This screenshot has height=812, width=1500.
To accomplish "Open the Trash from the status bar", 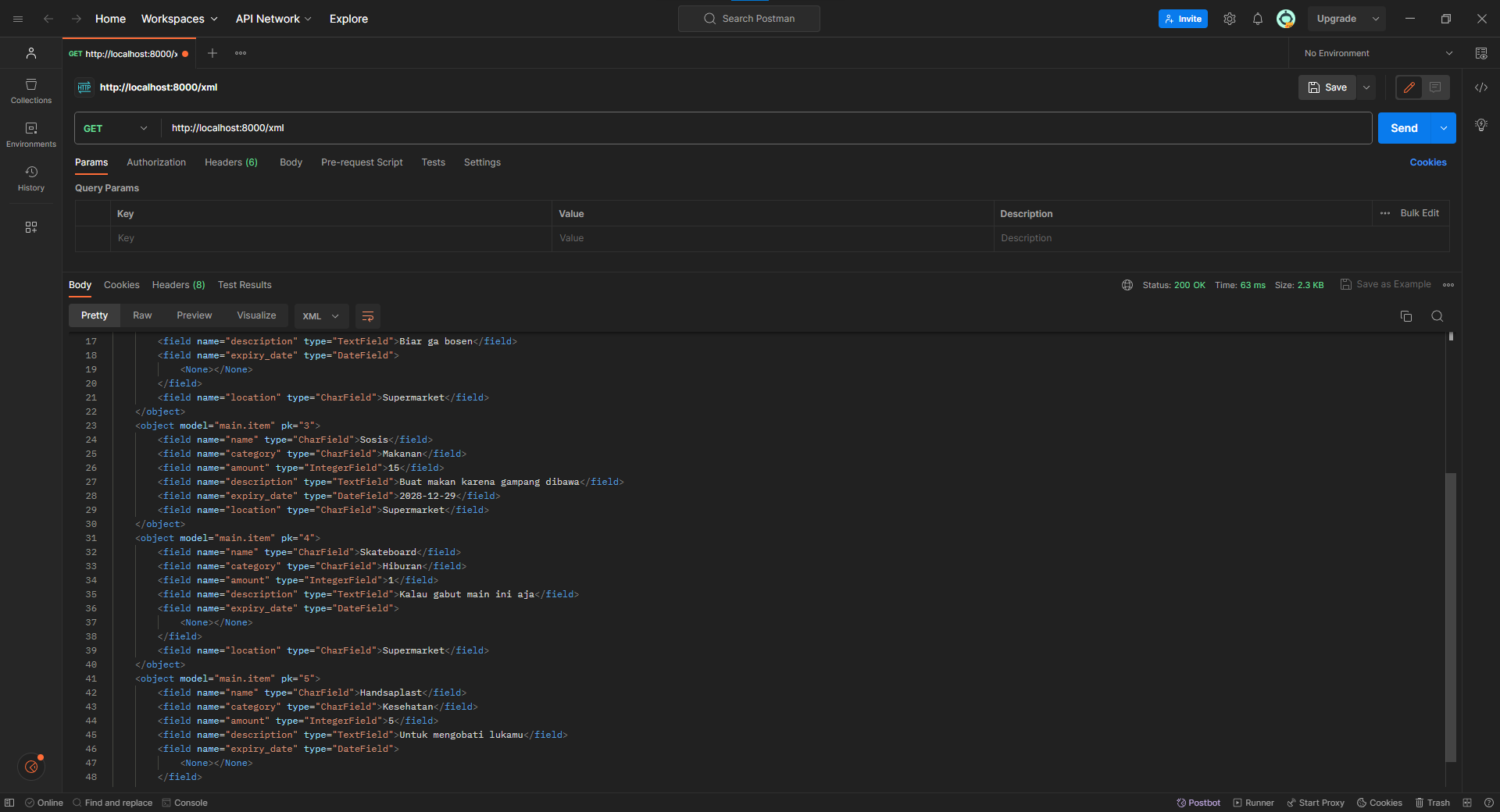I will 1433,803.
